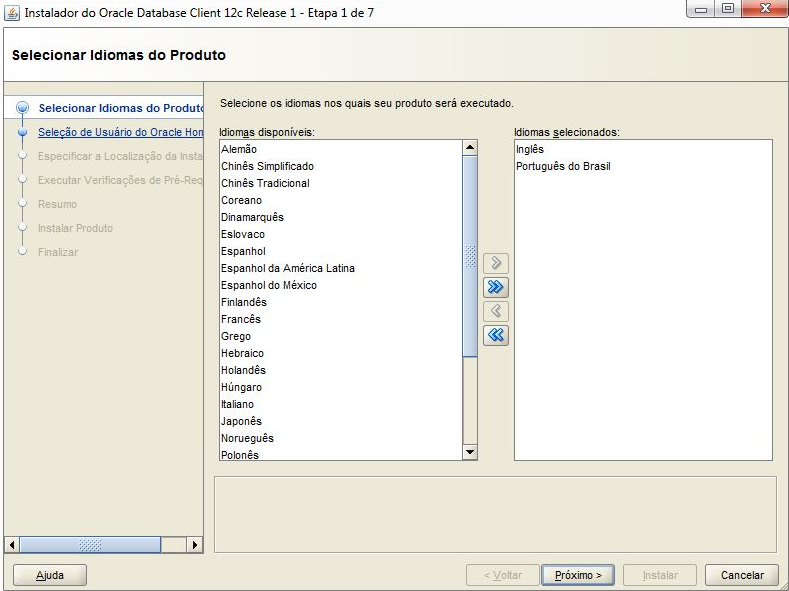This screenshot has width=789, height=591.
Task: Add all languages with double right arrow
Action: click(496, 287)
